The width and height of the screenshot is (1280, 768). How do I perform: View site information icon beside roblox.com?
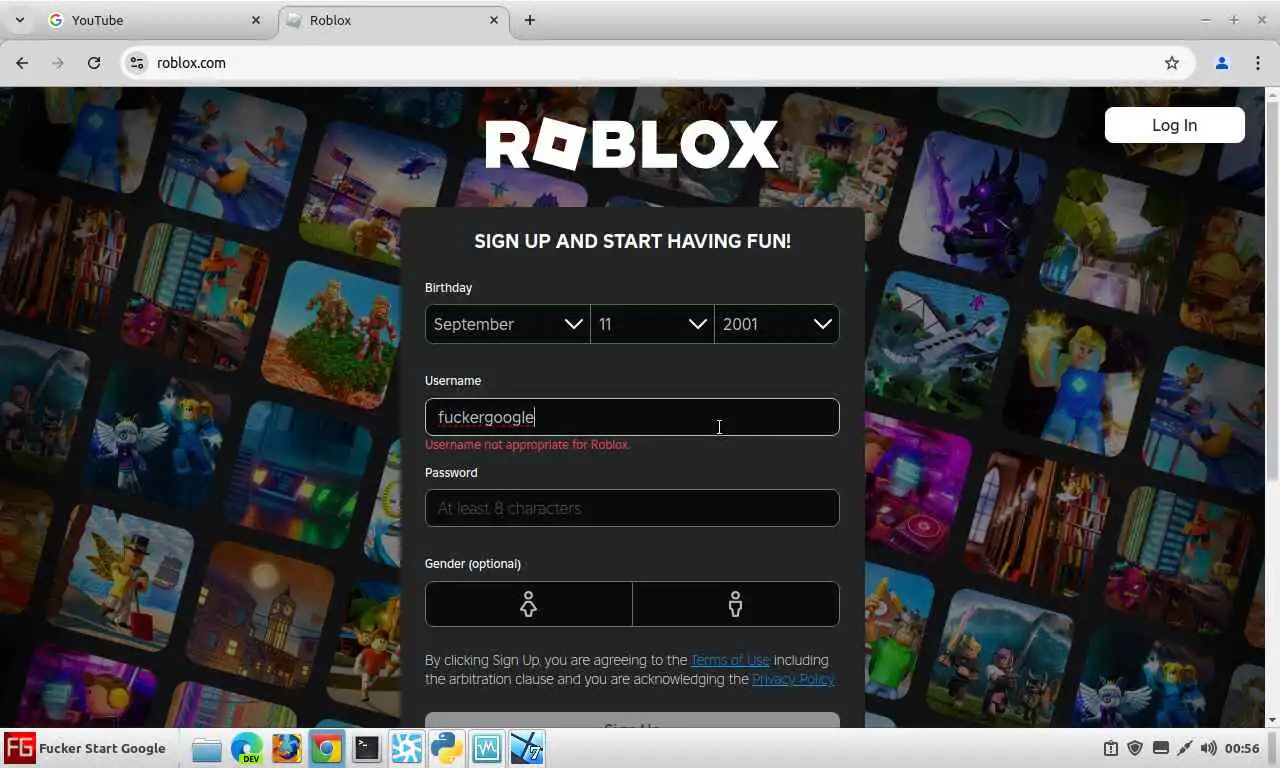coord(137,63)
